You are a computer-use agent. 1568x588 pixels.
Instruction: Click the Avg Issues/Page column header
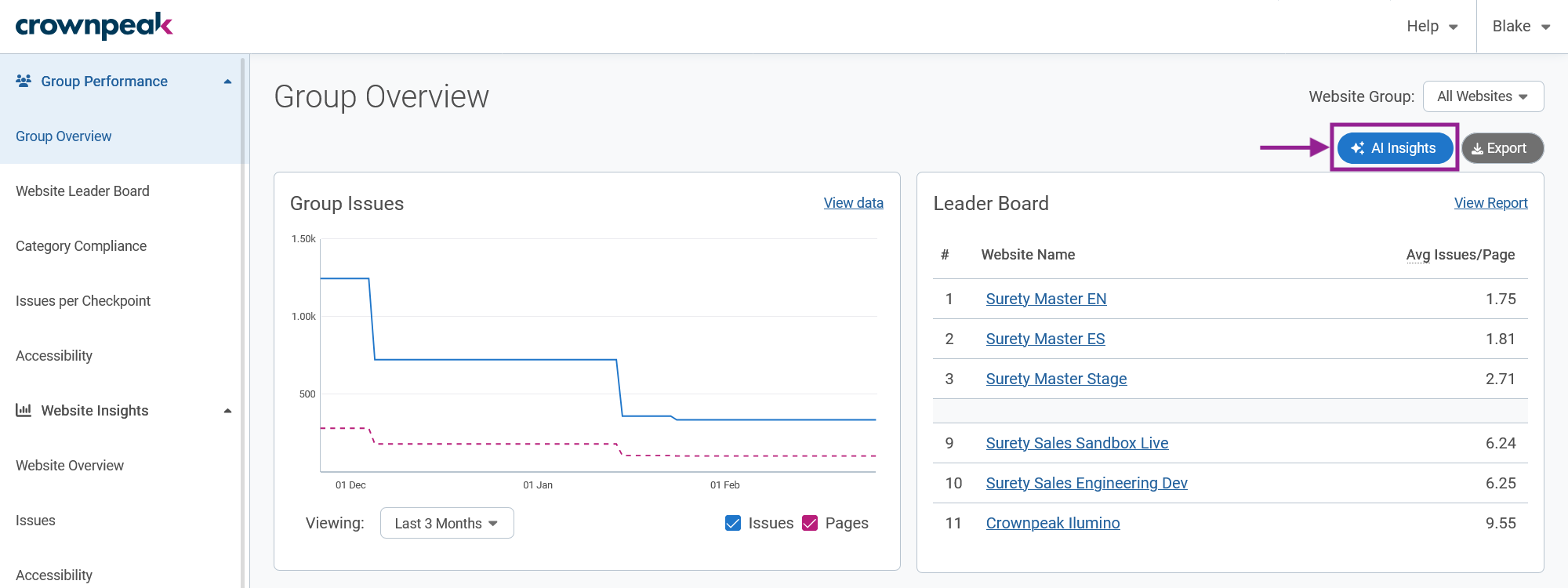1460,255
